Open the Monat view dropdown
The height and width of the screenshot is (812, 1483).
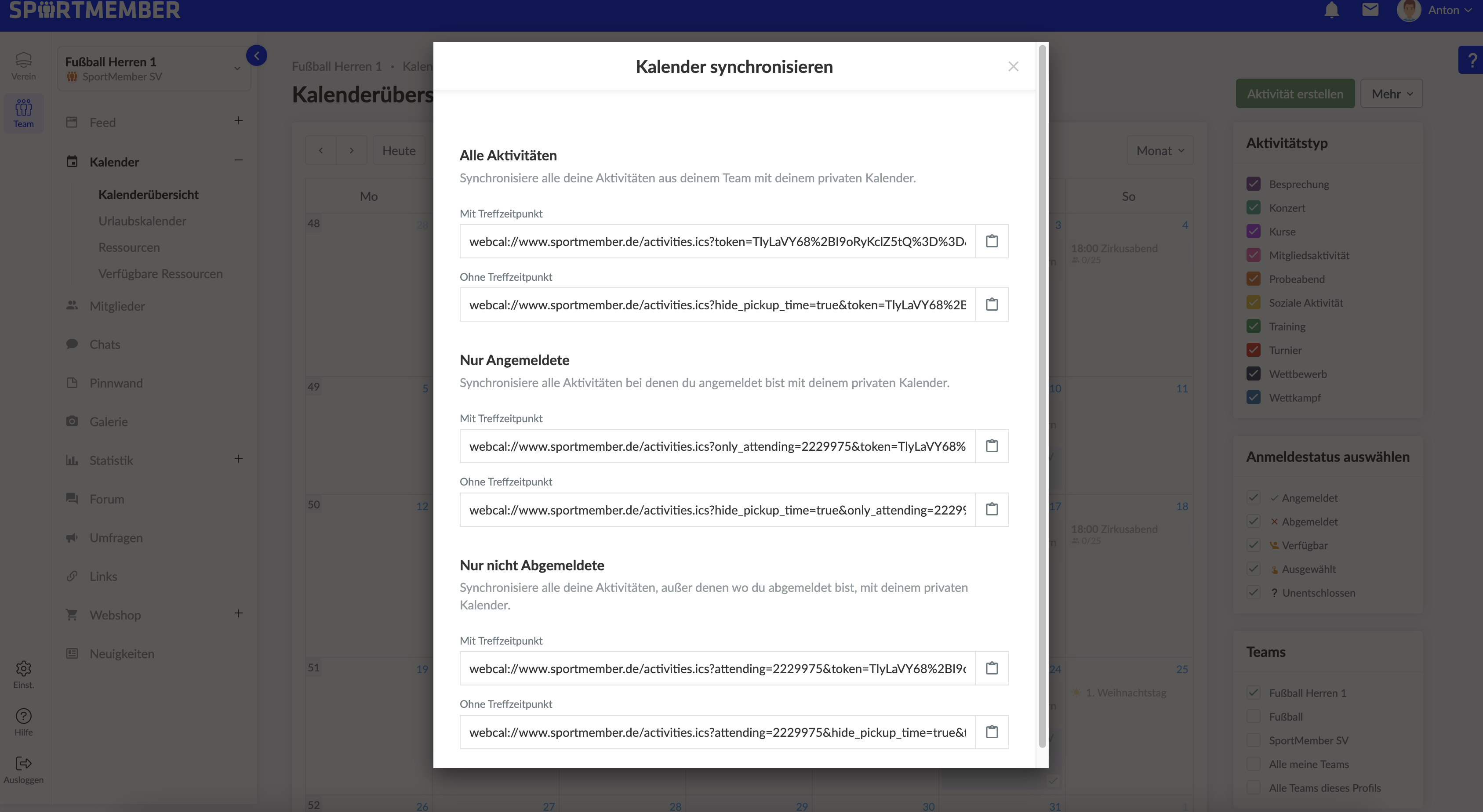1160,150
